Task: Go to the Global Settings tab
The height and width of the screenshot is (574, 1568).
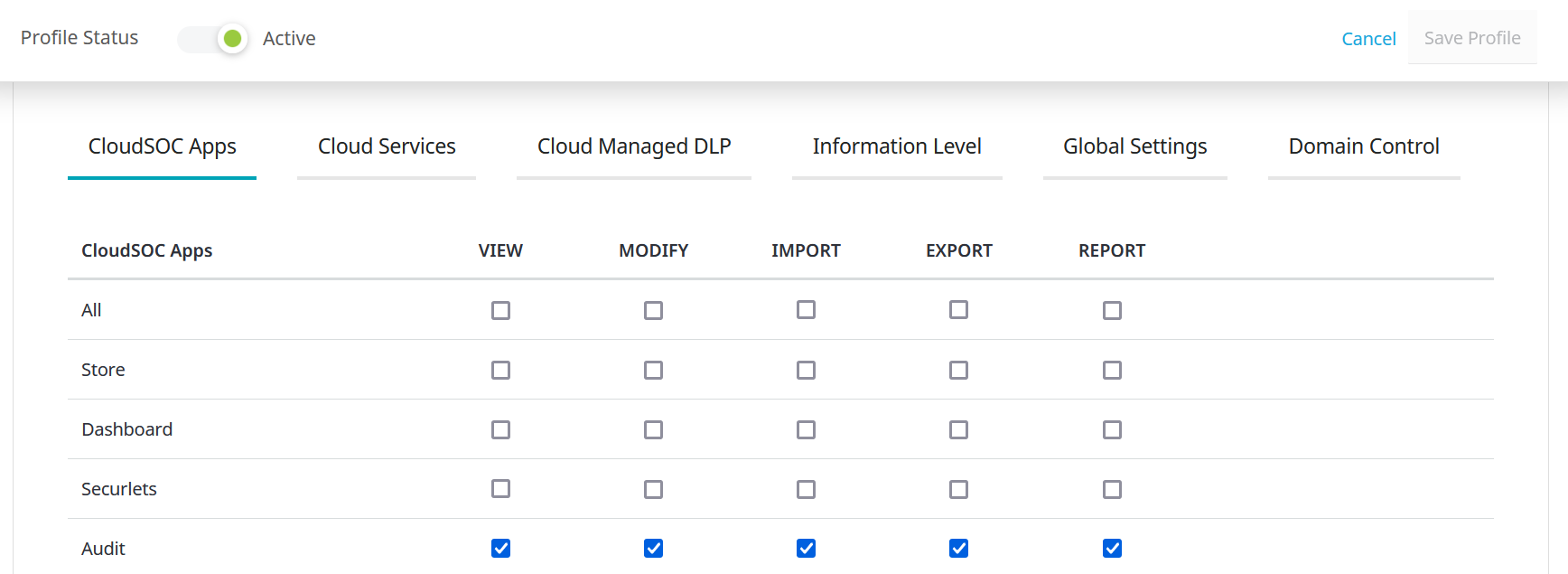Action: pyautogui.click(x=1134, y=146)
